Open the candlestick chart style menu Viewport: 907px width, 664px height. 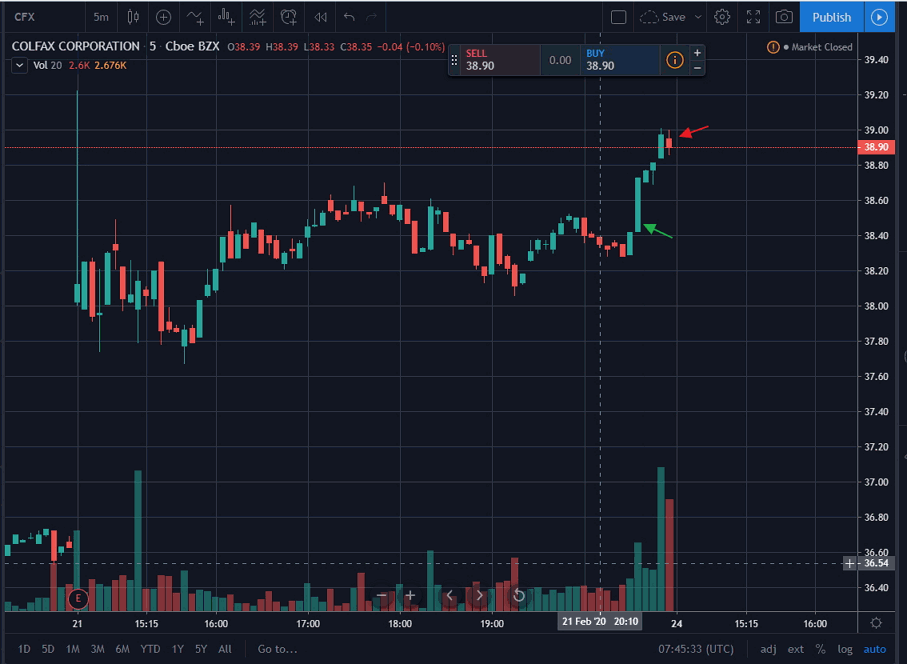pyautogui.click(x=132, y=17)
